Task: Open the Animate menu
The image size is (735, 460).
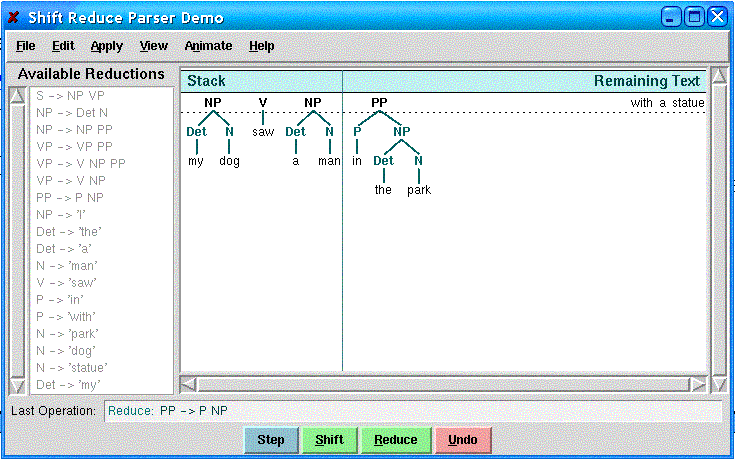Action: [208, 46]
